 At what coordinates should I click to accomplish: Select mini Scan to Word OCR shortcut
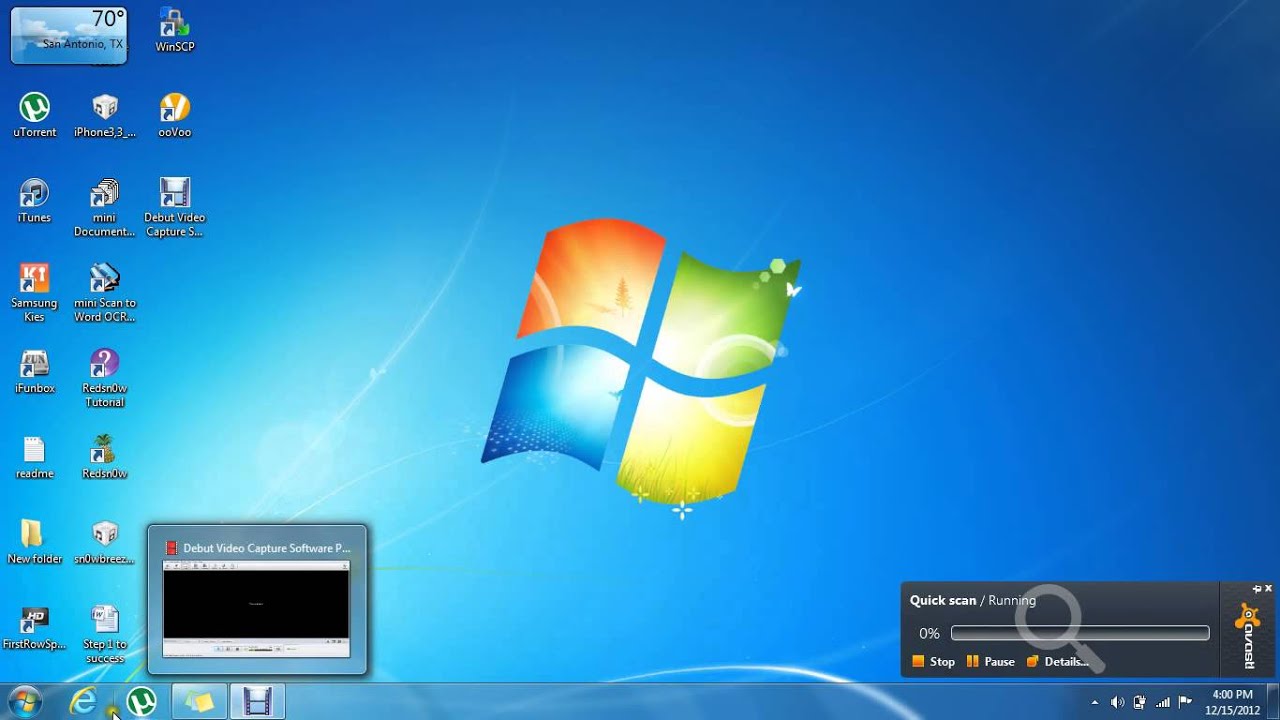tap(104, 293)
